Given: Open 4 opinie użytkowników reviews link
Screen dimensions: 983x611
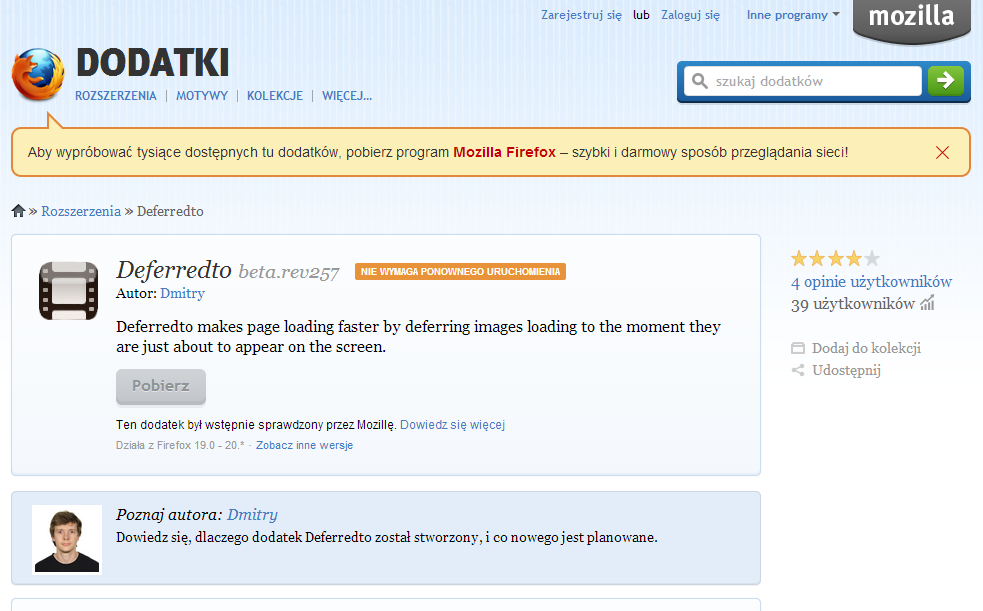Looking at the screenshot, I should [x=871, y=282].
